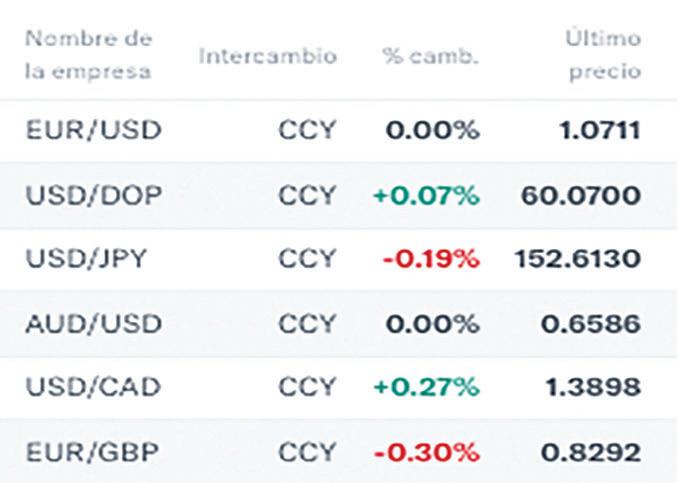Sort by % camb. column header
This screenshot has width=677, height=483.
[x=430, y=56]
